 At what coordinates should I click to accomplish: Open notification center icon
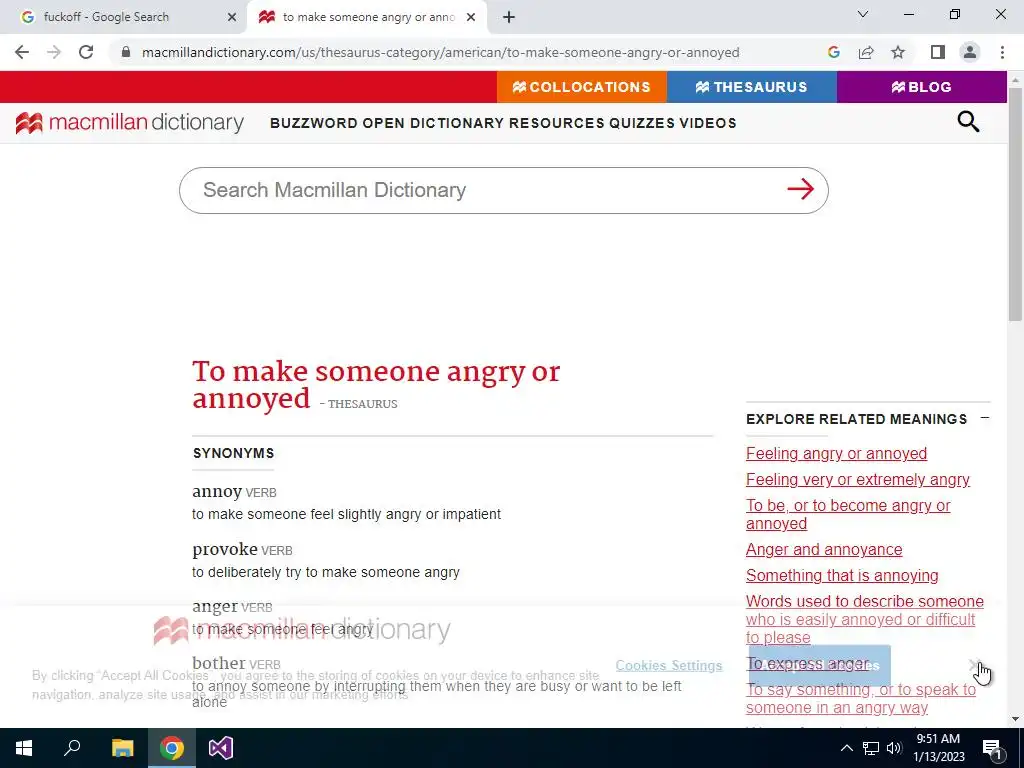pyautogui.click(x=992, y=749)
